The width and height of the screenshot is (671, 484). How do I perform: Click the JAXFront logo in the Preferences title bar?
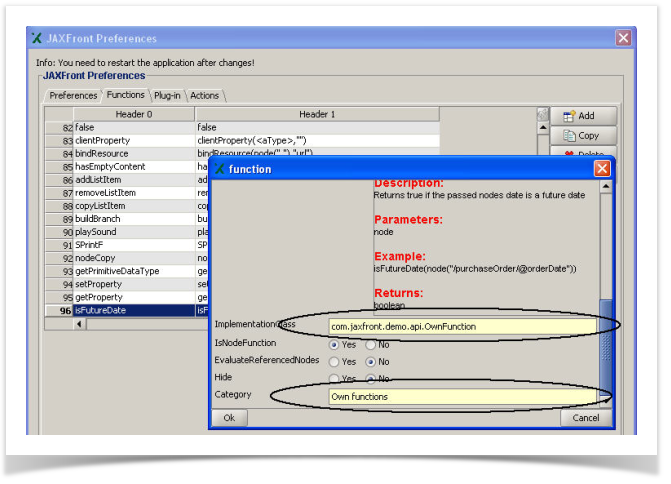[x=37, y=39]
